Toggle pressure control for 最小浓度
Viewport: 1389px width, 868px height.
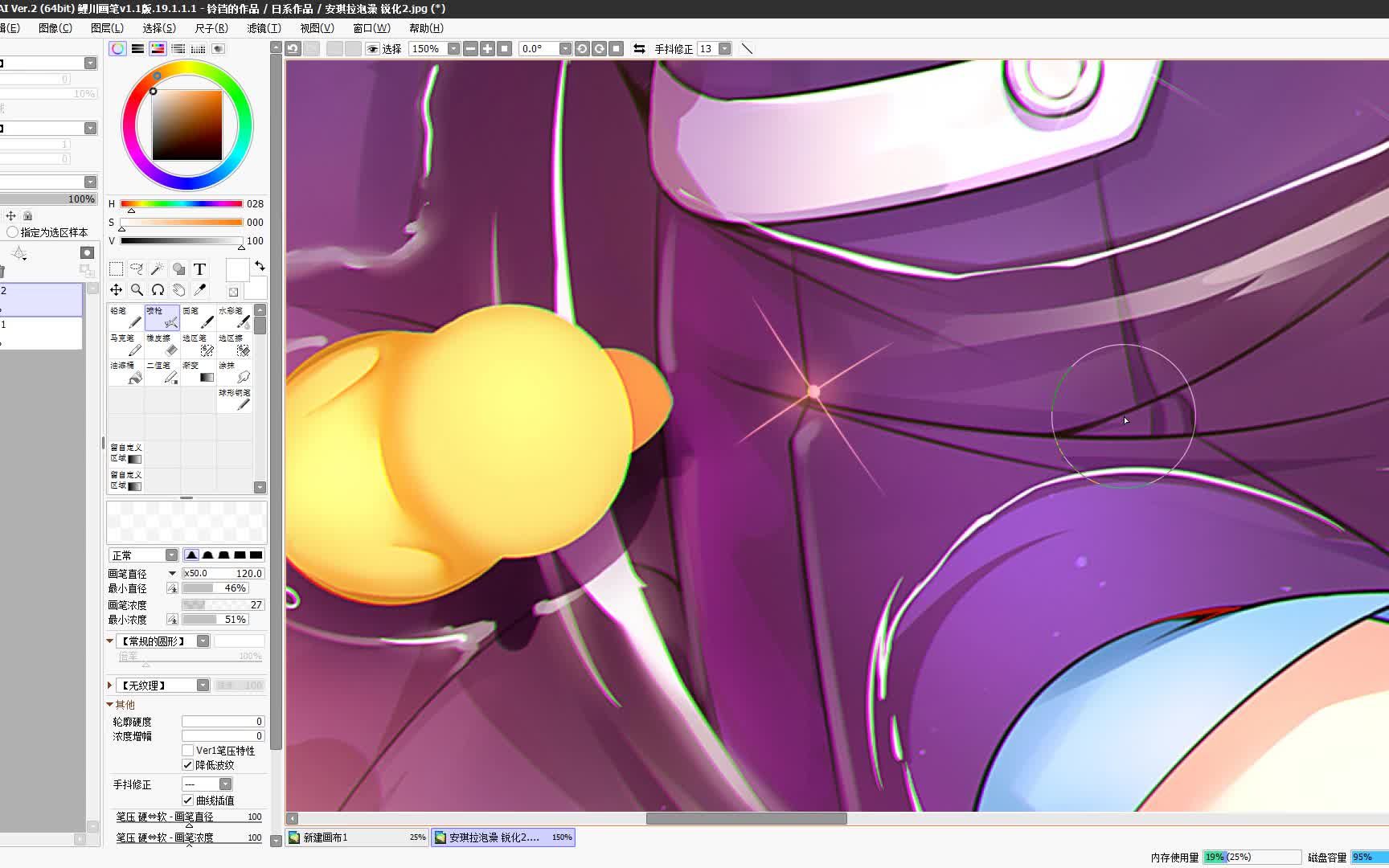172,620
